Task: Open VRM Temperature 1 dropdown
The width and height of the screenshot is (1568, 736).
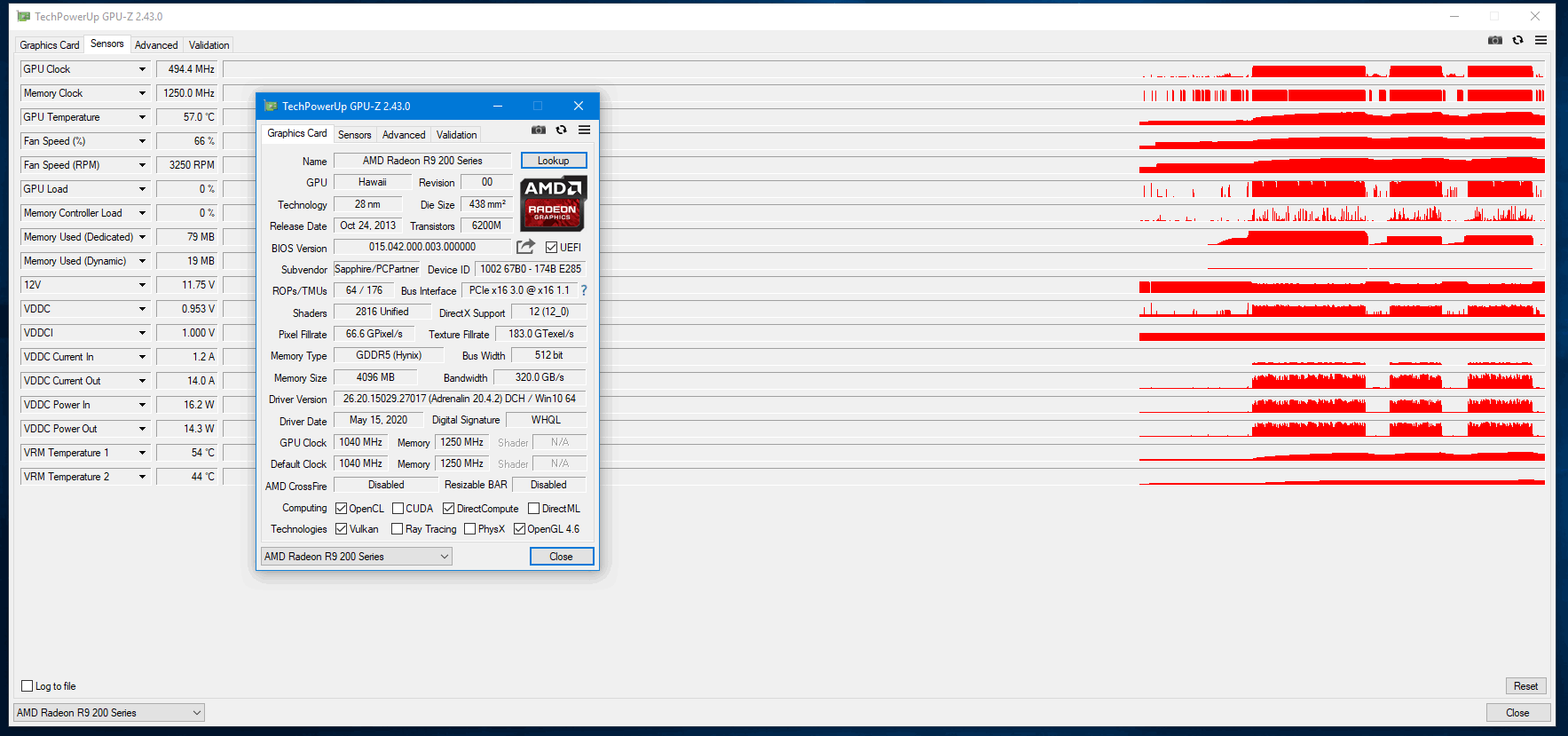Action: point(141,453)
